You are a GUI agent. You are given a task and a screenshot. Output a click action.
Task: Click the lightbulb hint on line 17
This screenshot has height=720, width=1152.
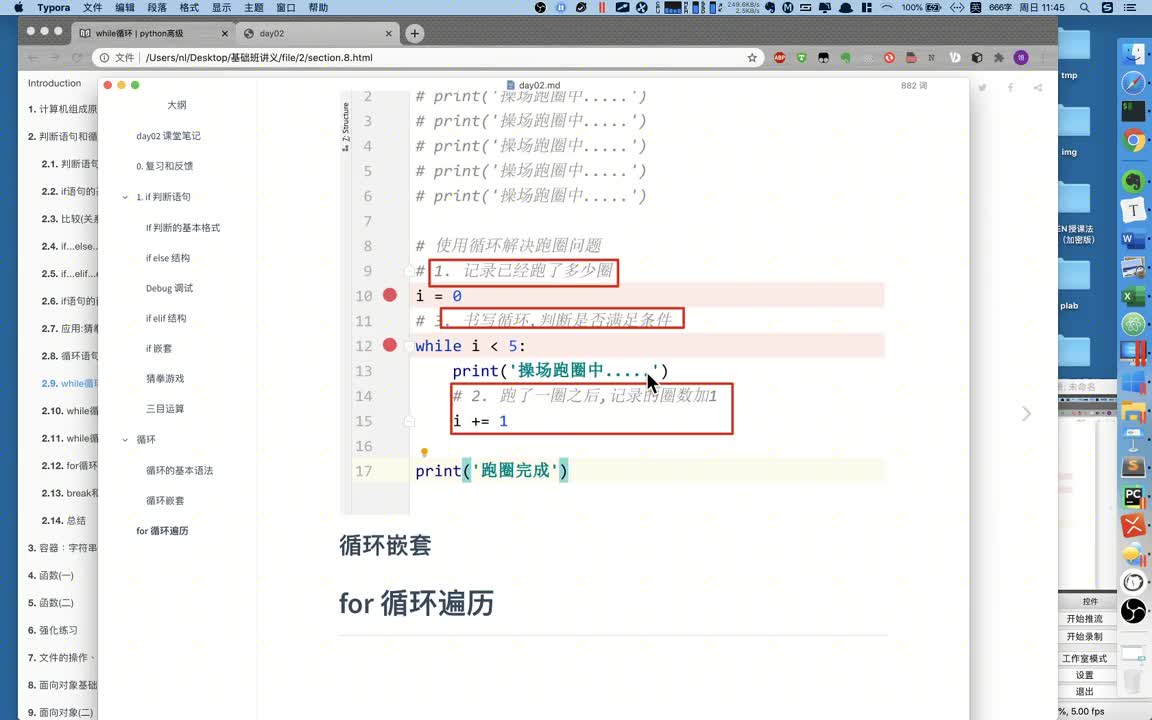click(x=424, y=452)
